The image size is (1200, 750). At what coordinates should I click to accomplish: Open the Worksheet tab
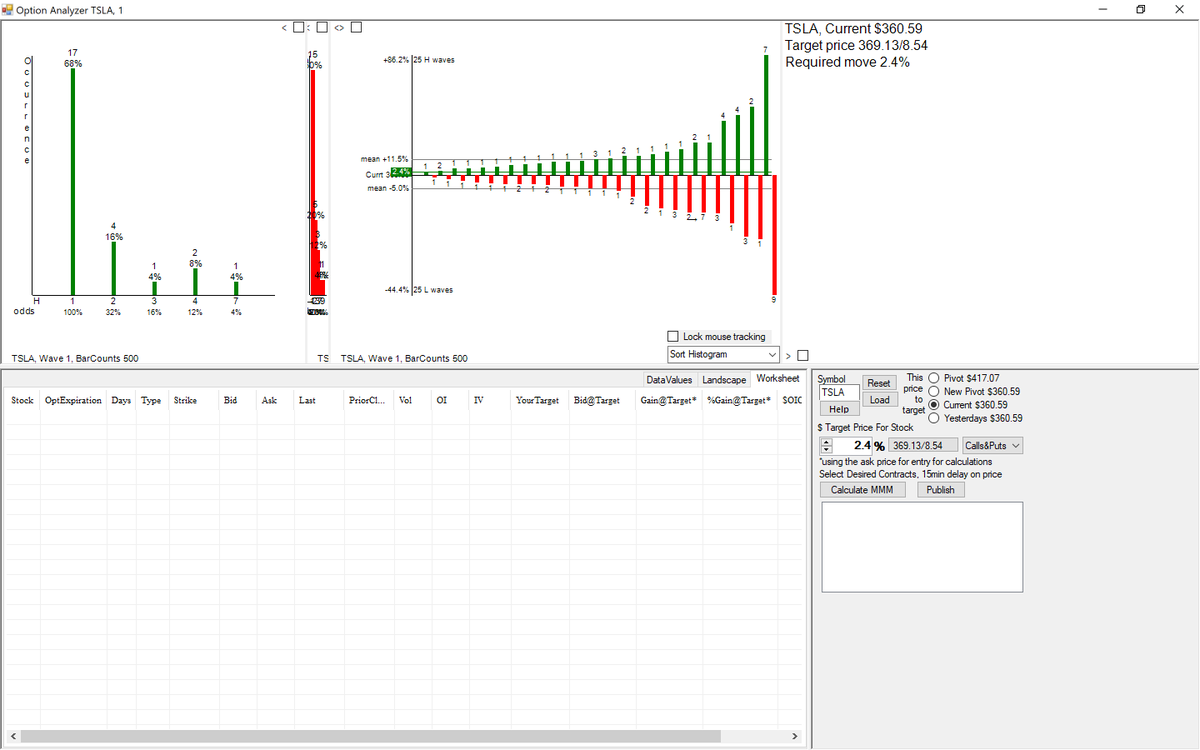tap(777, 379)
